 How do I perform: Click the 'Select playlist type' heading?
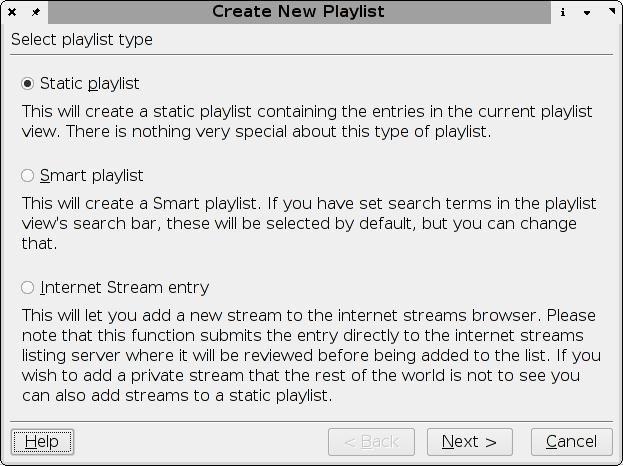tap(82, 40)
